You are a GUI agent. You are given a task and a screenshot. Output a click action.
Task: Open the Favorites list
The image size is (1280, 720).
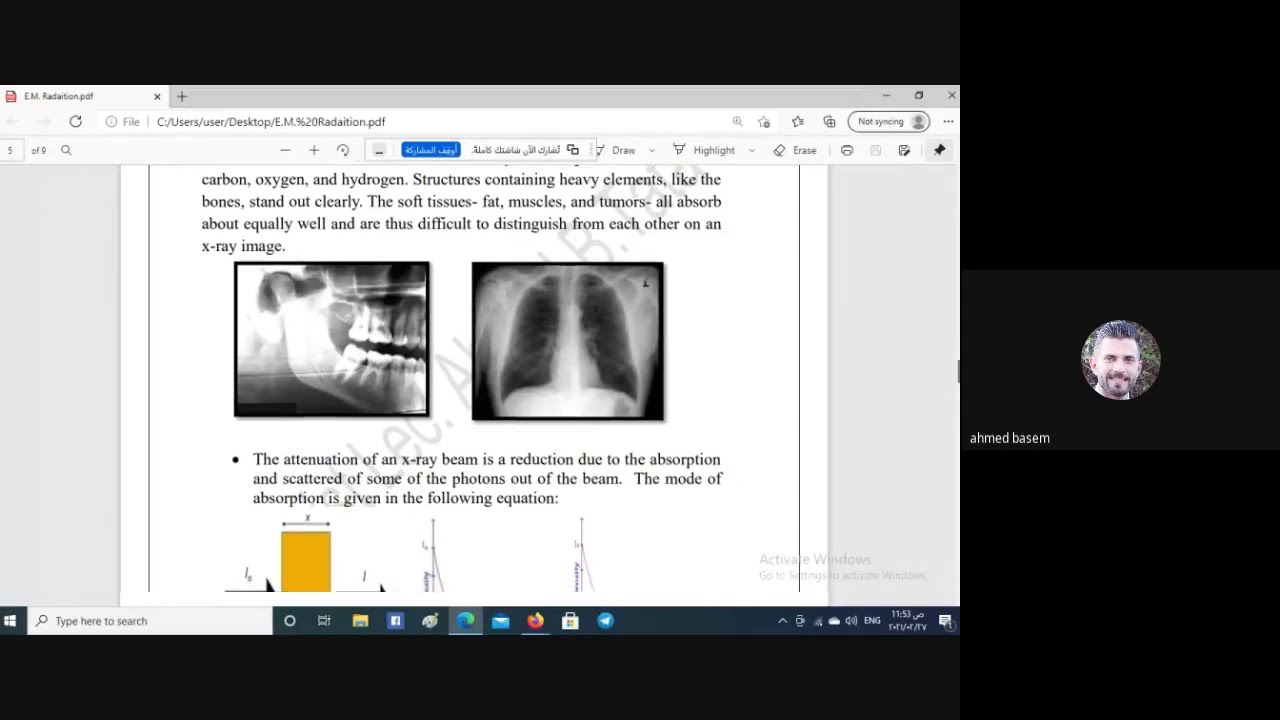797,122
